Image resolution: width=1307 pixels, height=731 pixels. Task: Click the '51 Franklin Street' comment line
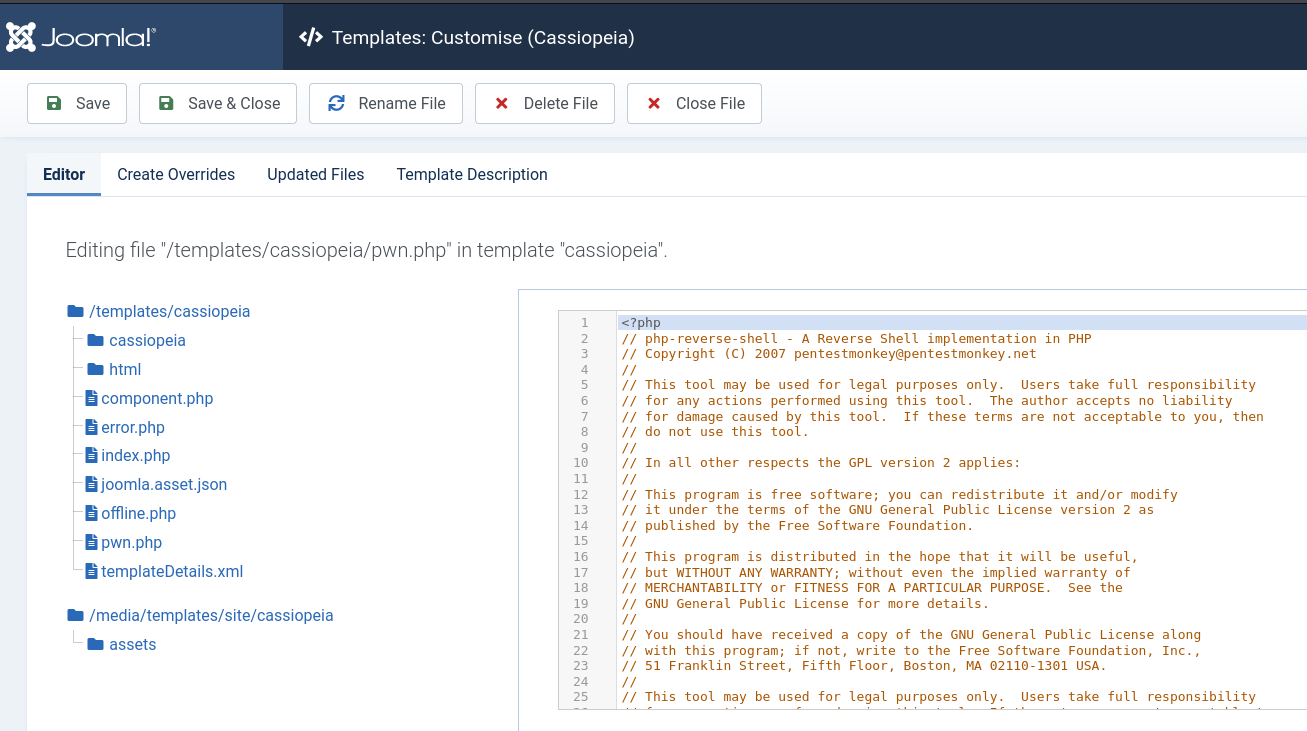(x=864, y=666)
